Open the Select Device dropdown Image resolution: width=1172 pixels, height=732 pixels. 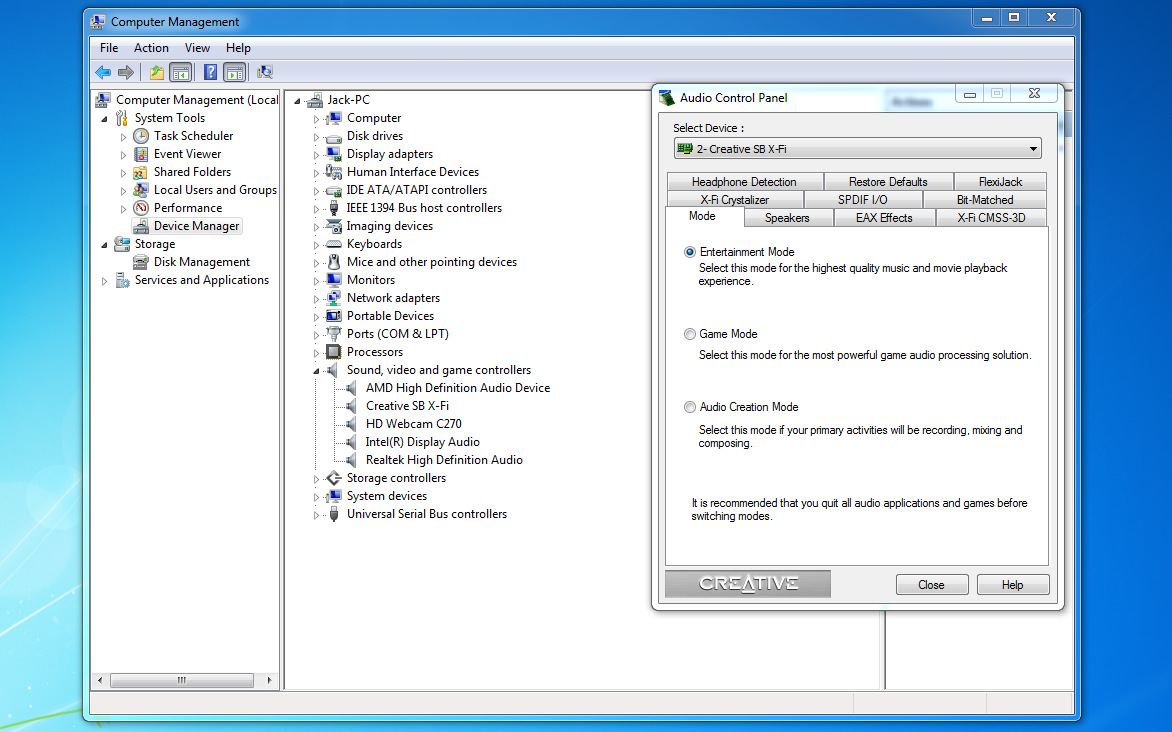[x=857, y=149]
